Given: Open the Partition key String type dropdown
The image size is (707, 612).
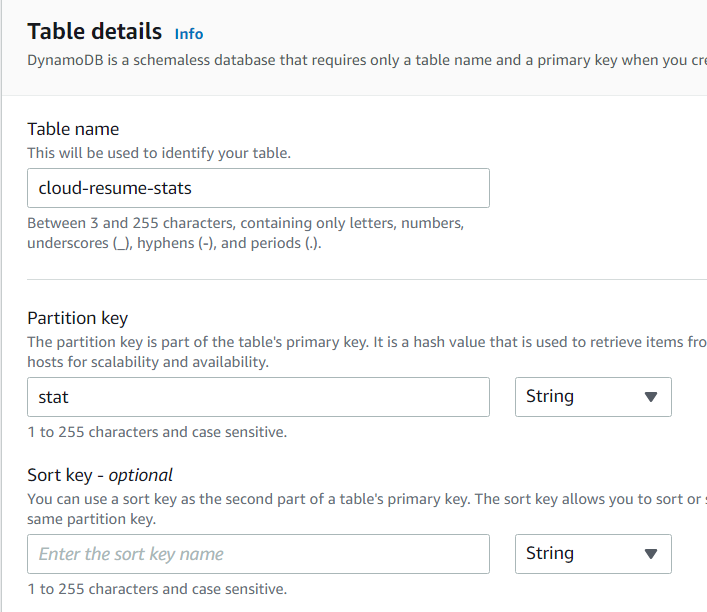Looking at the screenshot, I should [592, 397].
